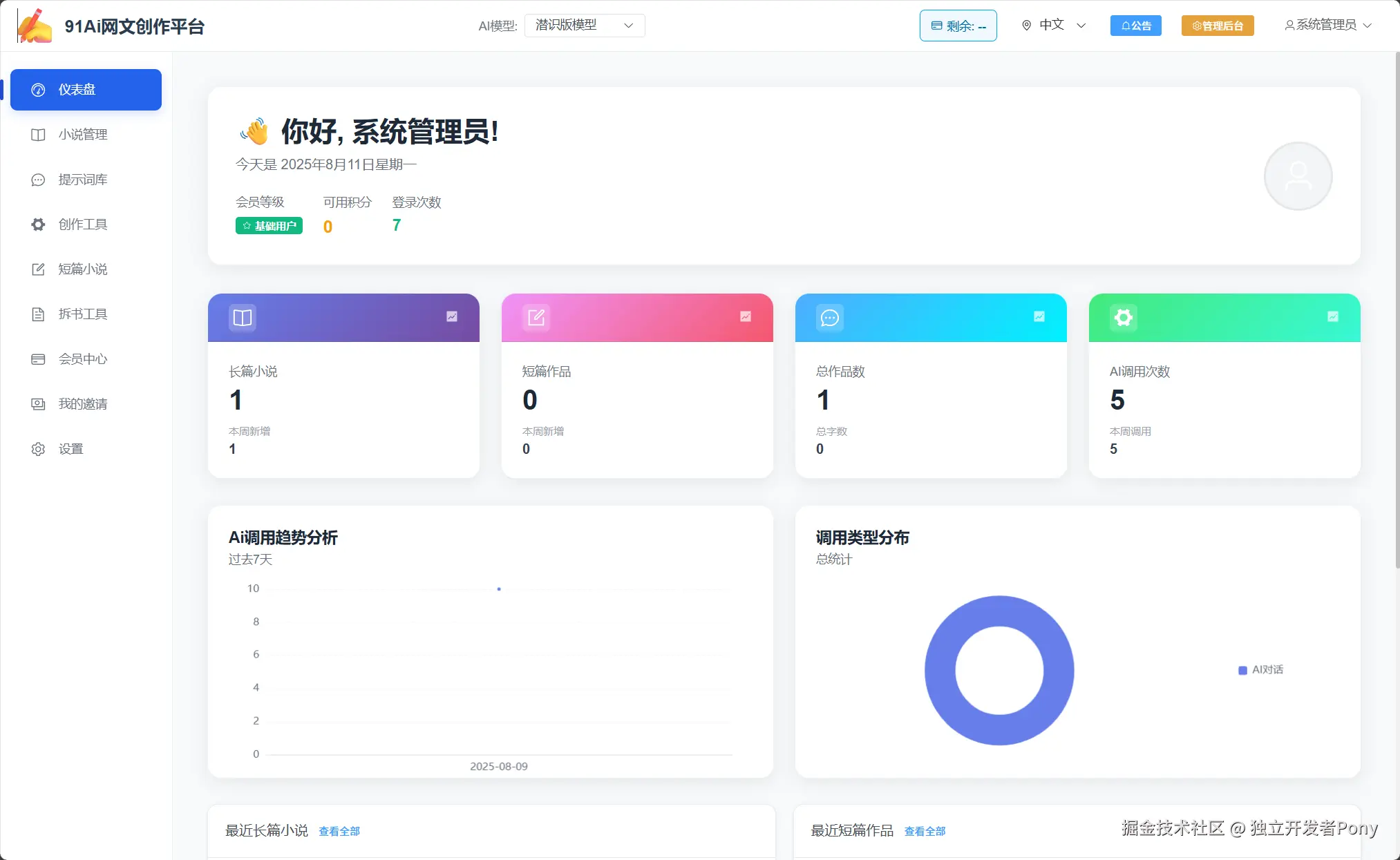Click the user avatar placeholder in welcome card
The image size is (1400, 860).
(1297, 176)
